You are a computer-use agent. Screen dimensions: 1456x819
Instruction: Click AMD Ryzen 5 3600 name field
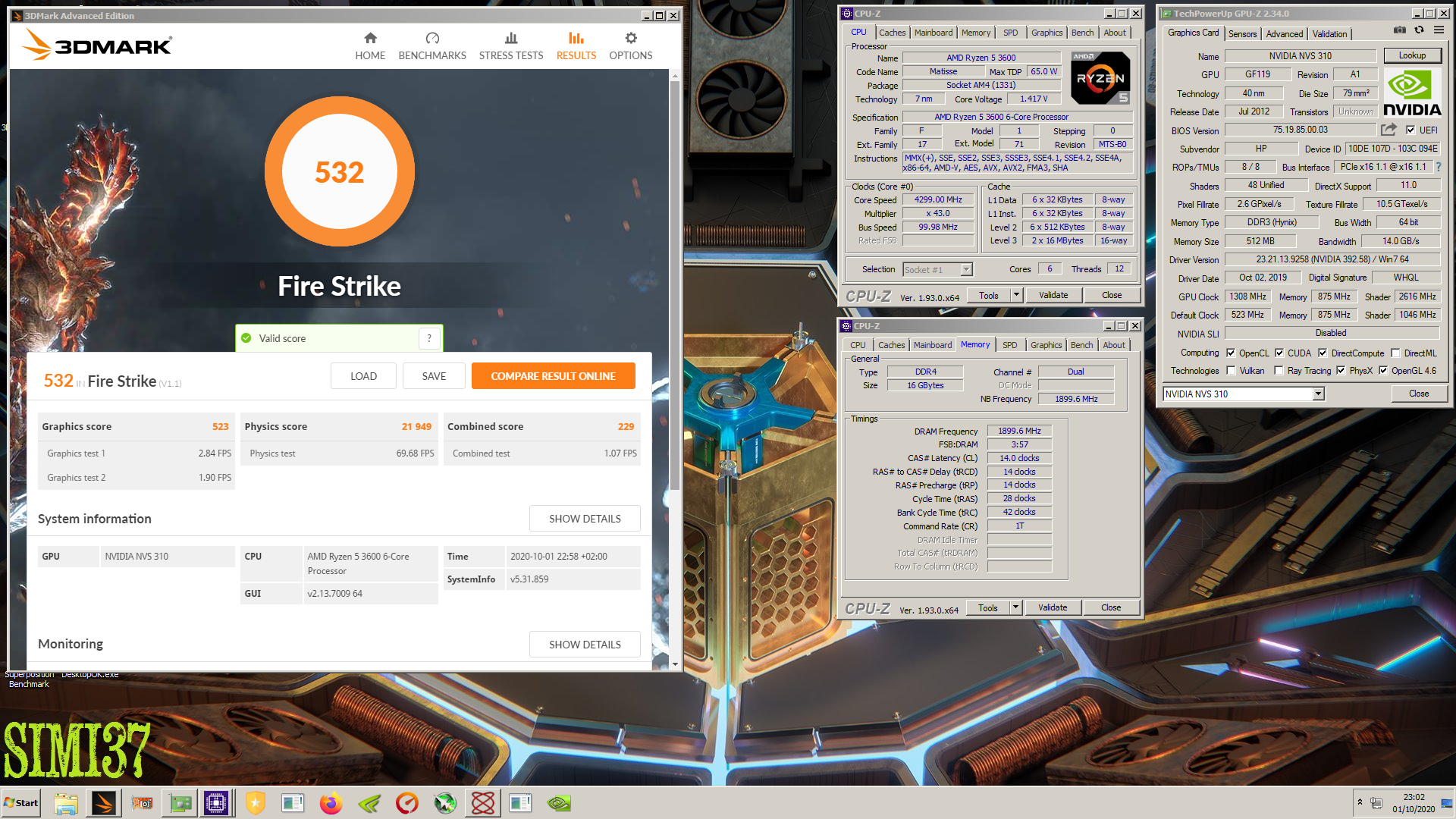(x=981, y=58)
